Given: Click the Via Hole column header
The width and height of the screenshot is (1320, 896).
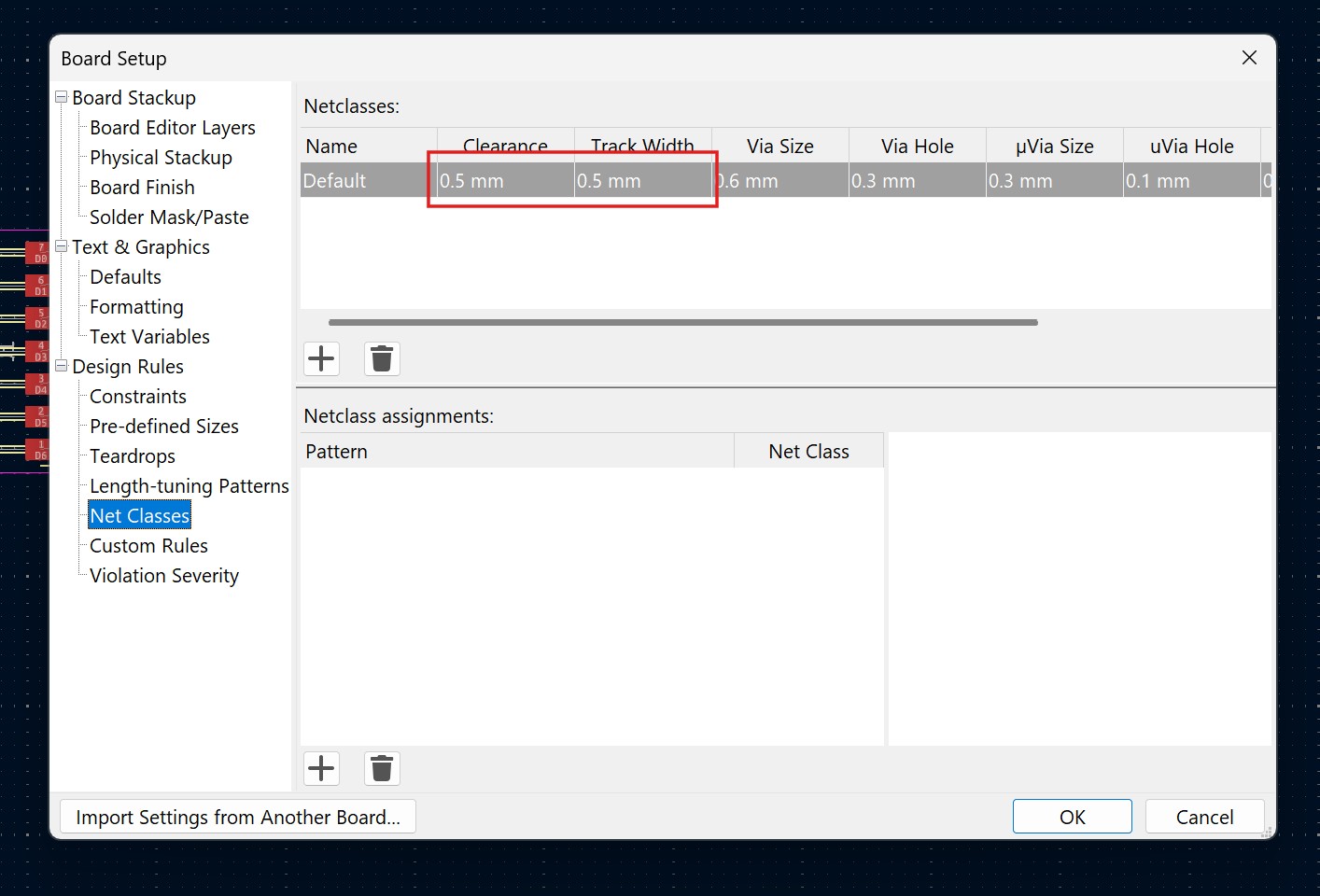Looking at the screenshot, I should (x=918, y=146).
